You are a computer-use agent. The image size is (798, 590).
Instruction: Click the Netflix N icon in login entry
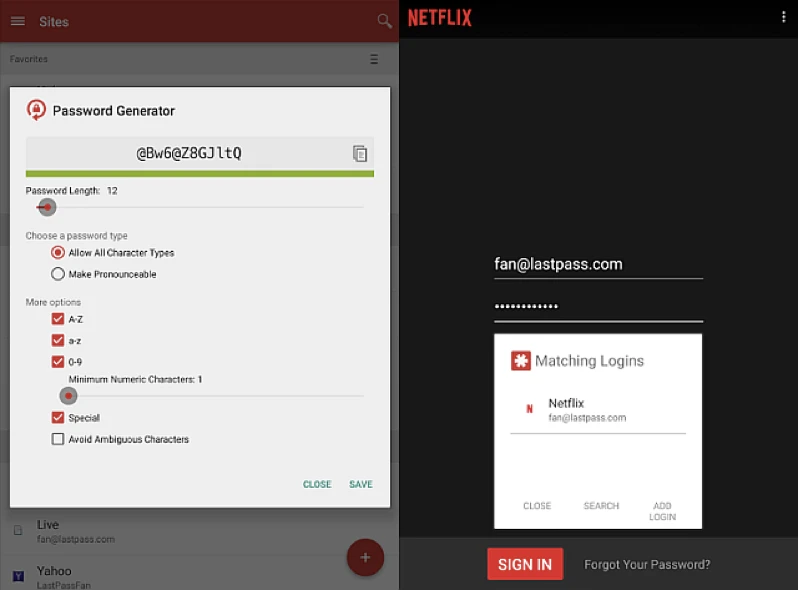point(529,409)
